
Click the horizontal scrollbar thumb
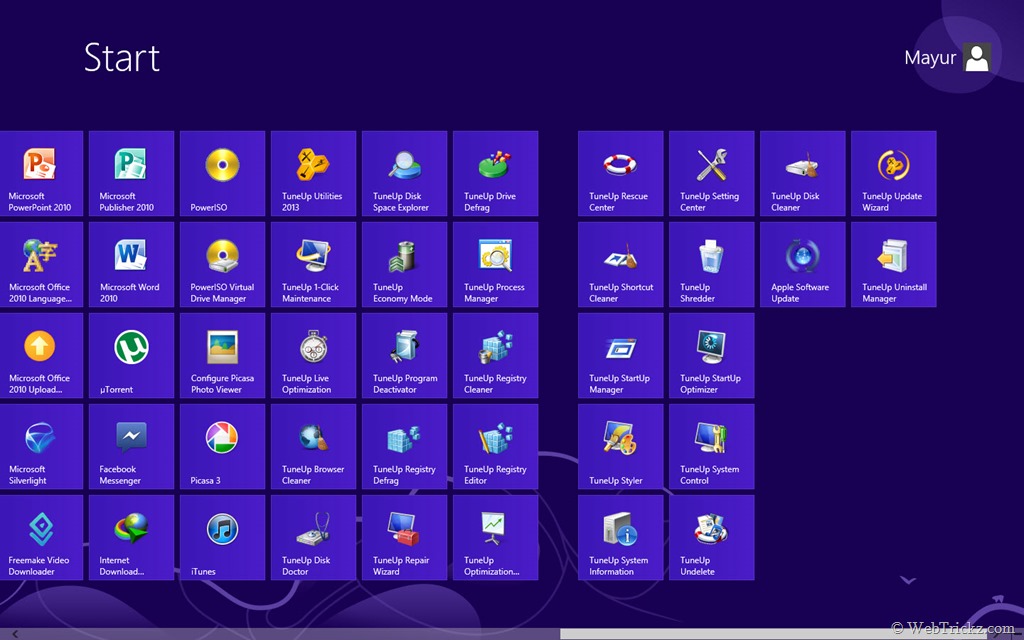pos(773,634)
